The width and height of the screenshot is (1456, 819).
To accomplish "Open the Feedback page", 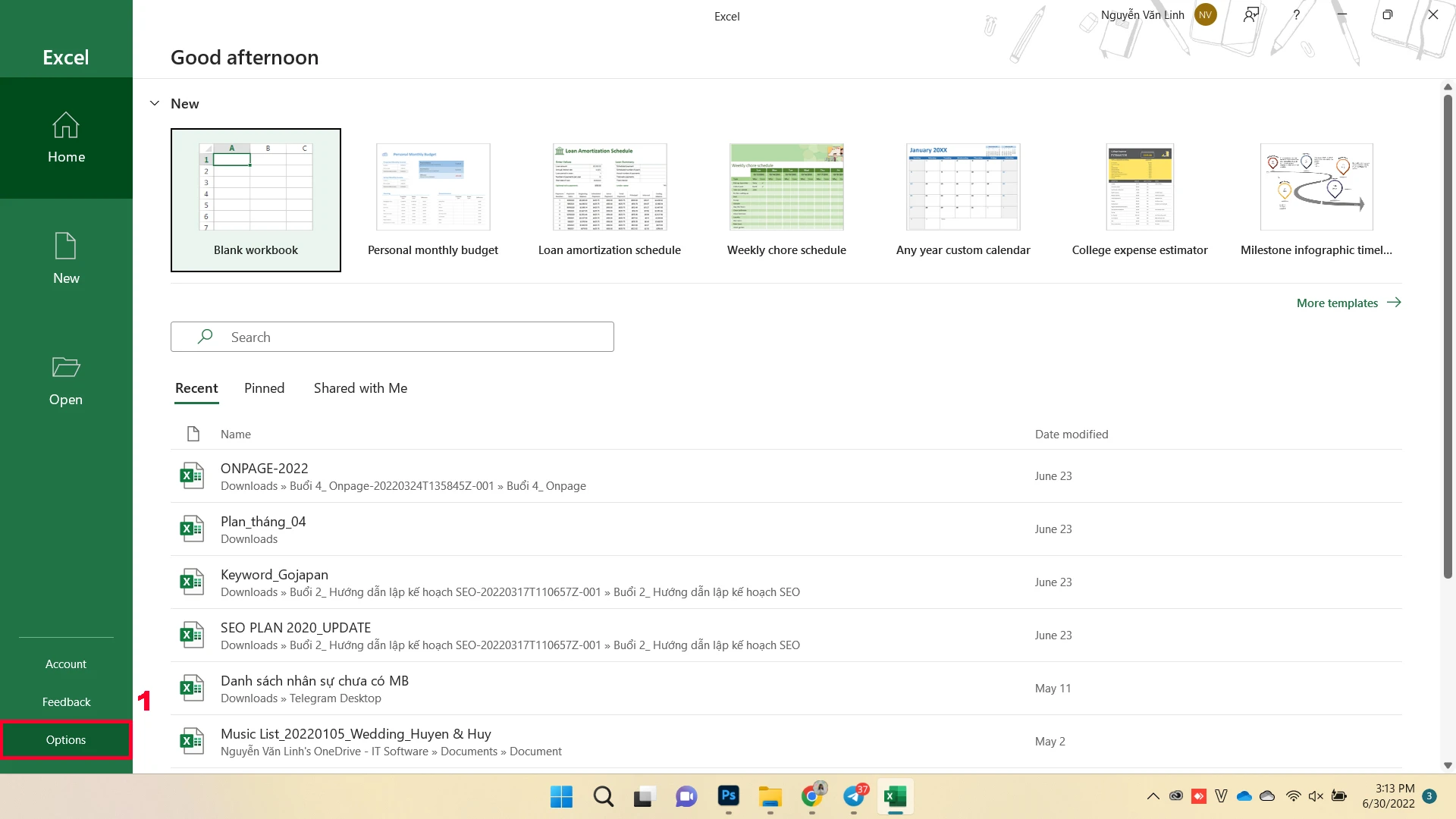I will [x=66, y=701].
